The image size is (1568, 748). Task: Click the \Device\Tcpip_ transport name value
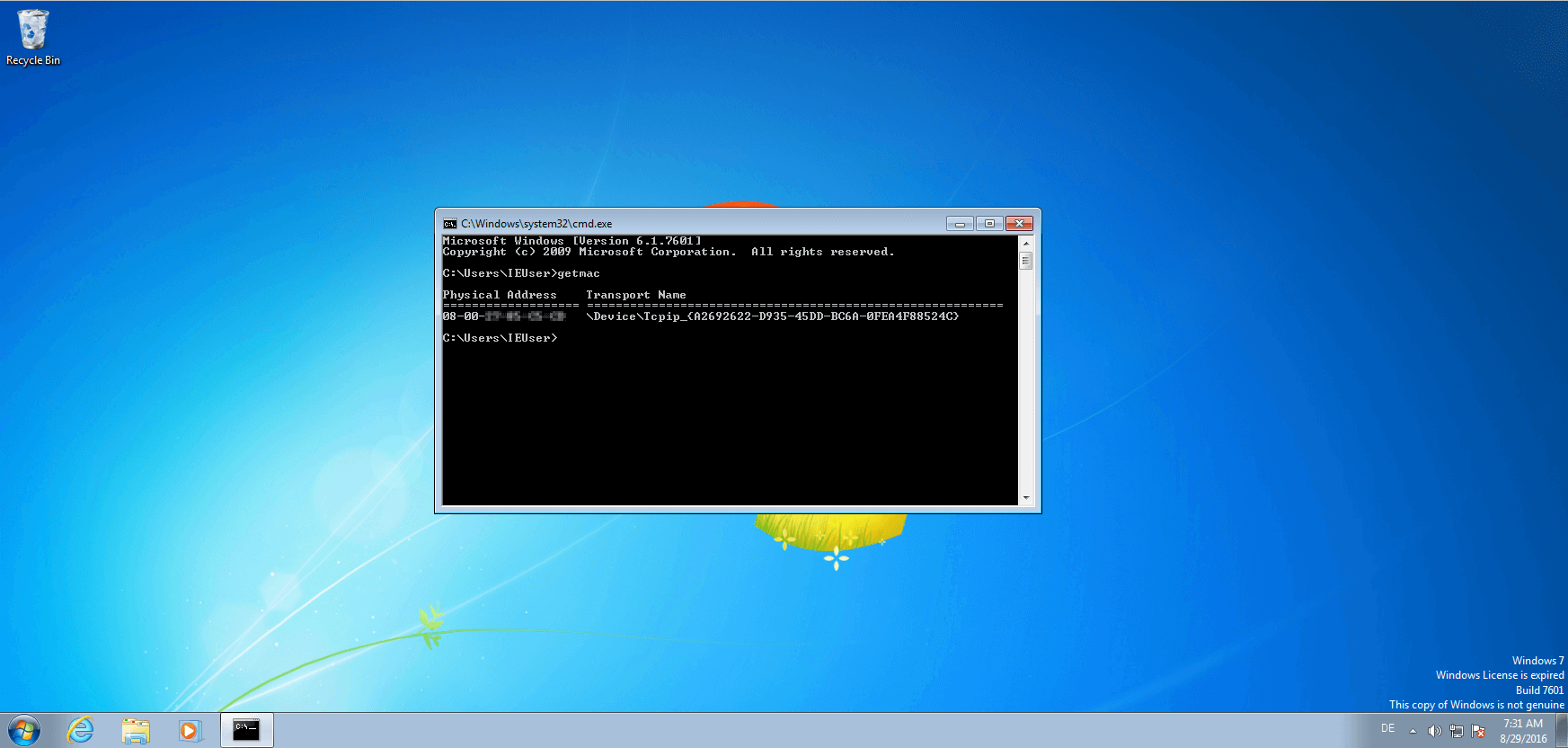pyautogui.click(x=773, y=316)
